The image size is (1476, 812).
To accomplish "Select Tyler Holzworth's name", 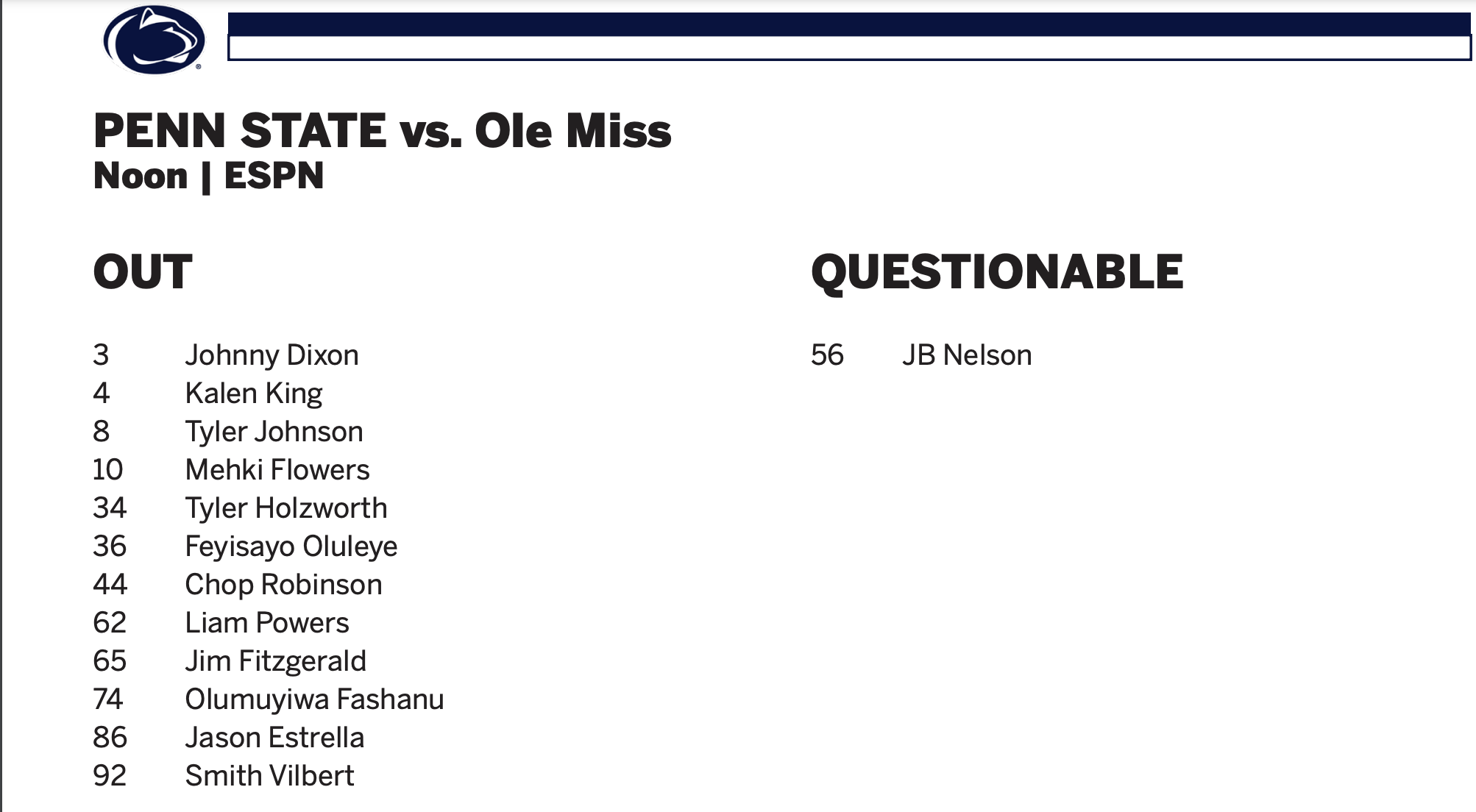I will click(x=285, y=508).
